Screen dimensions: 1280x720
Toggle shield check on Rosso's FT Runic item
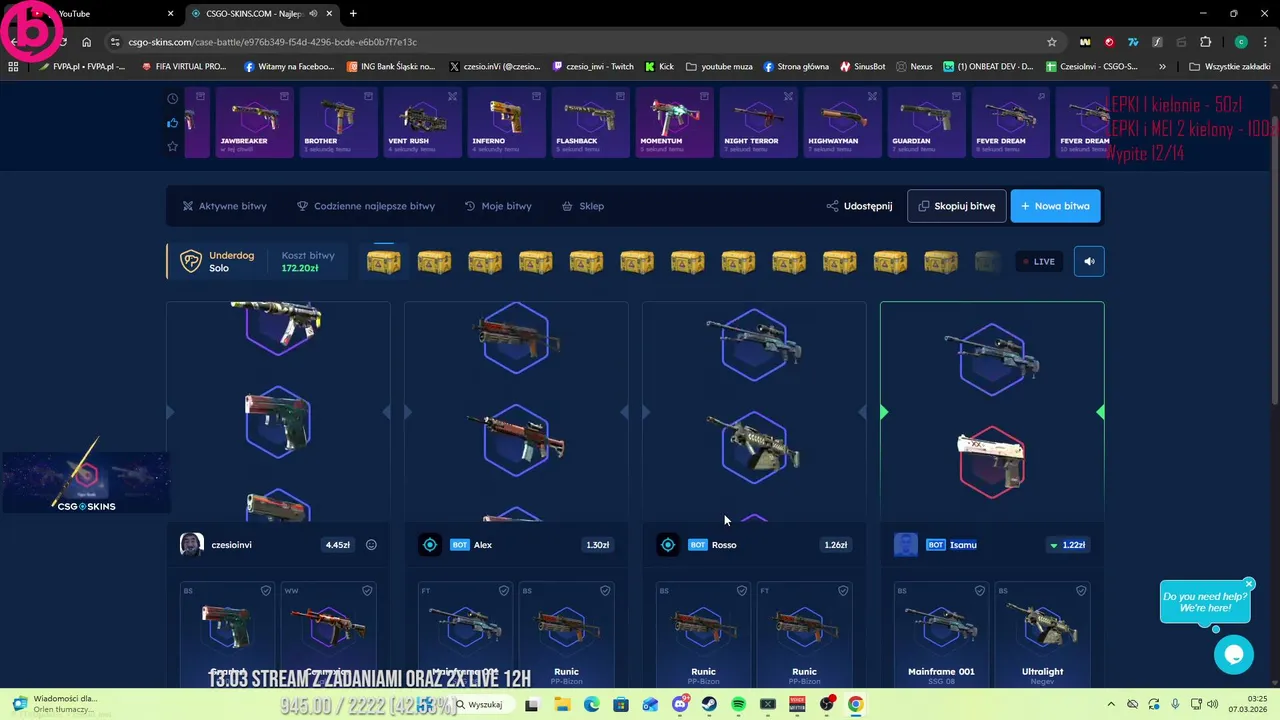coord(843,591)
